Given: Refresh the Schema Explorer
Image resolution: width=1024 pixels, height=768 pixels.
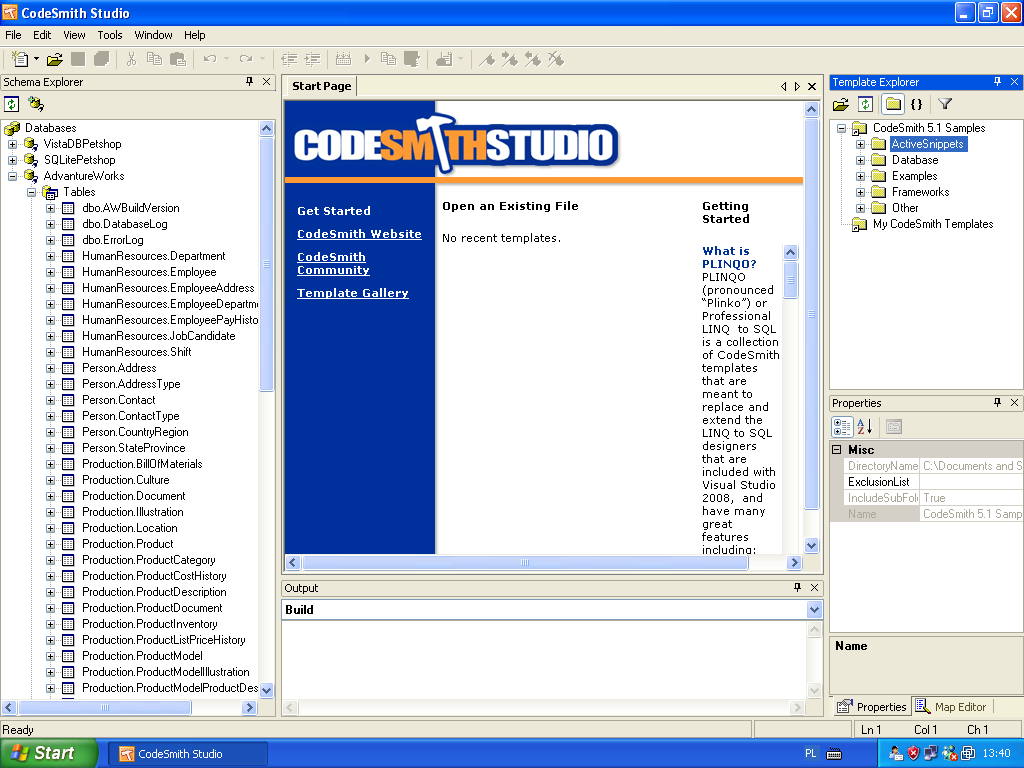Looking at the screenshot, I should point(12,104).
